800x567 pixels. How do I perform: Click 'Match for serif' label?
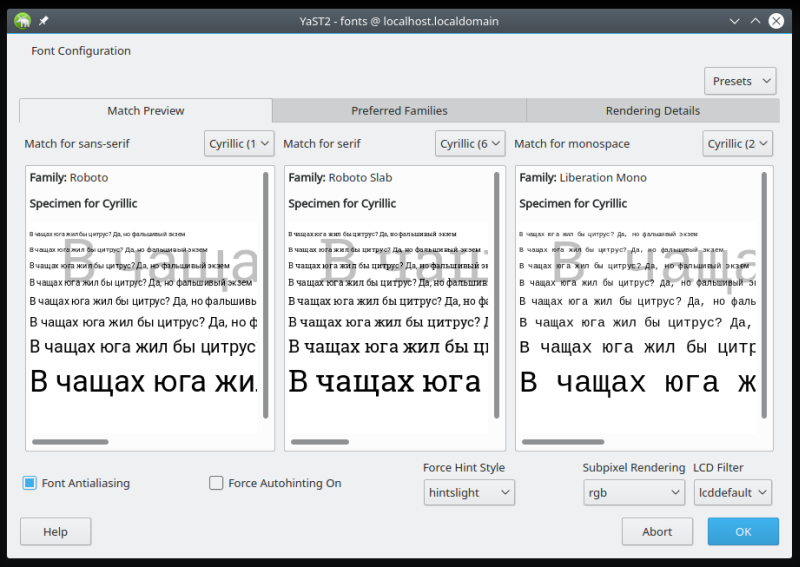[x=322, y=144]
